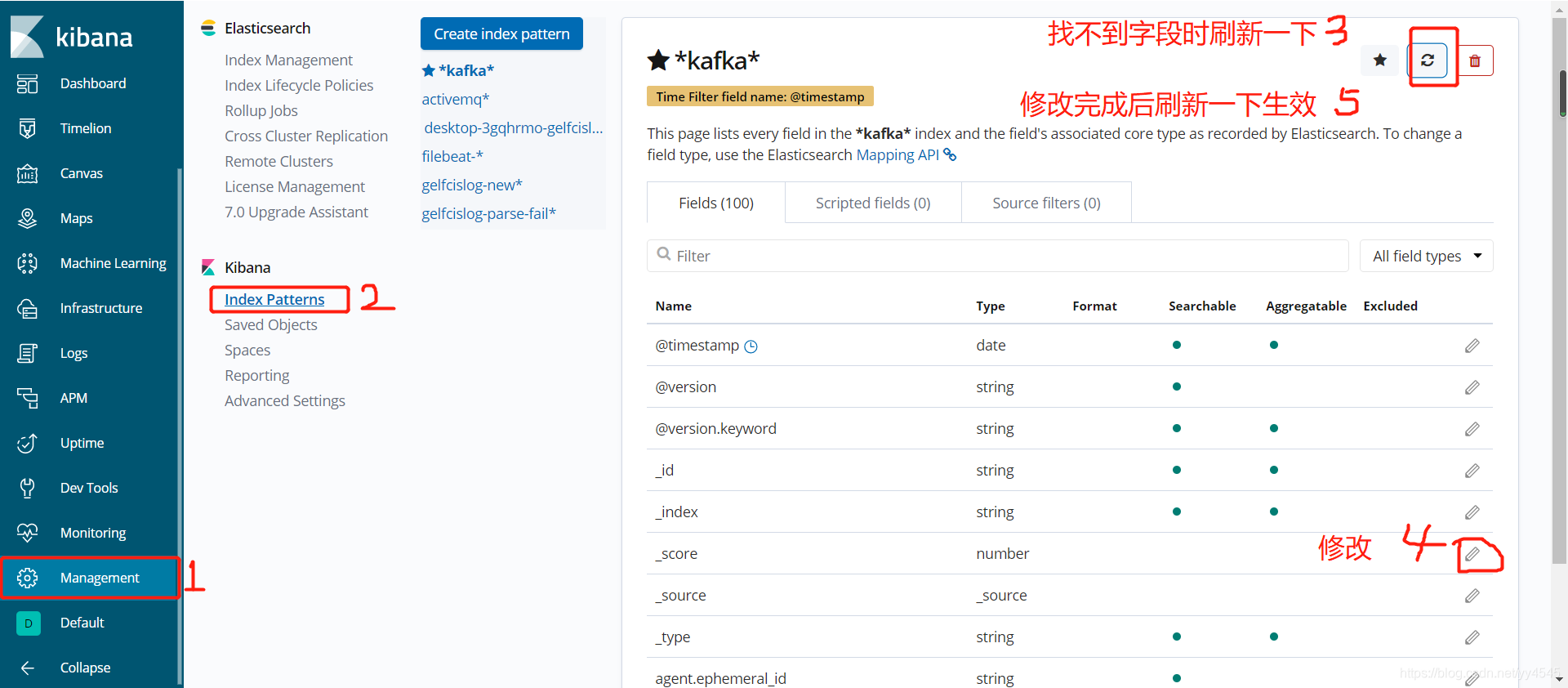Select the gelfcislog-parse-fail* index pattern
Screen dimensions: 1568x688
(x=488, y=213)
